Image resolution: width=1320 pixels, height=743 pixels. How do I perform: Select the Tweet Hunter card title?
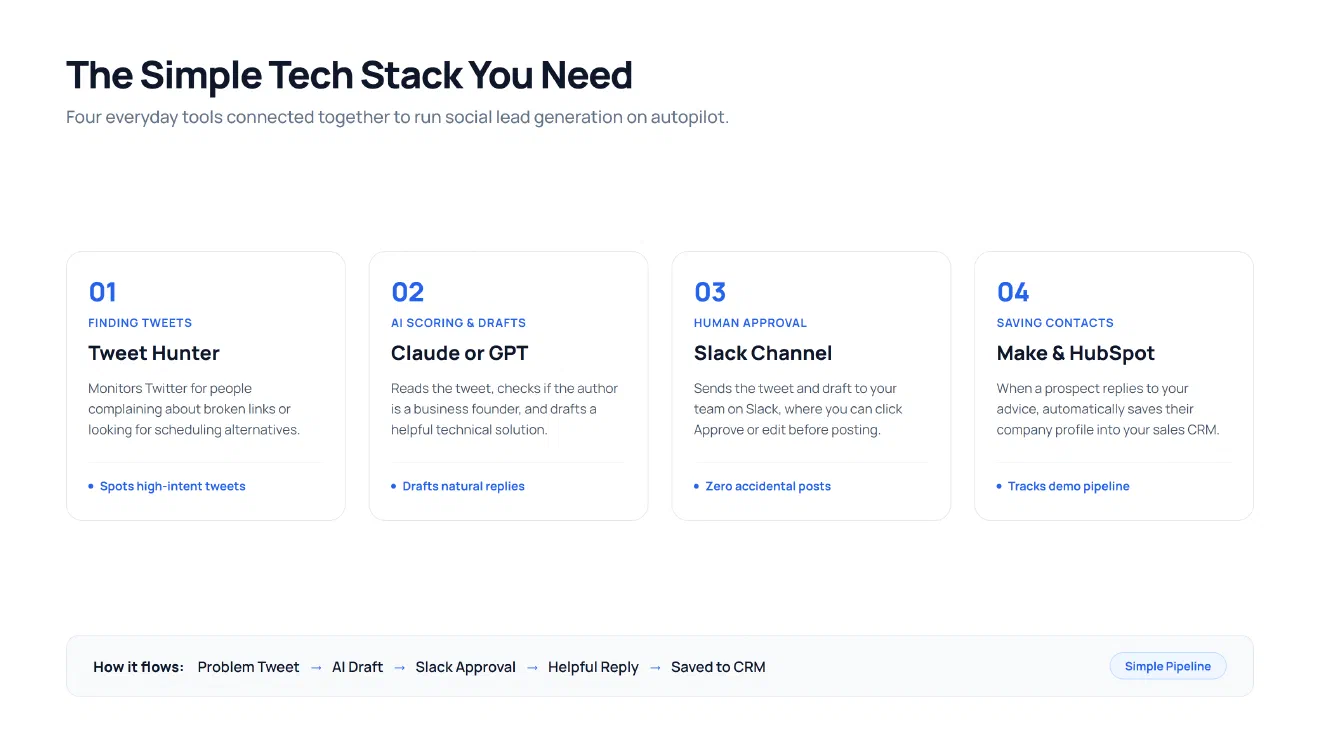154,353
